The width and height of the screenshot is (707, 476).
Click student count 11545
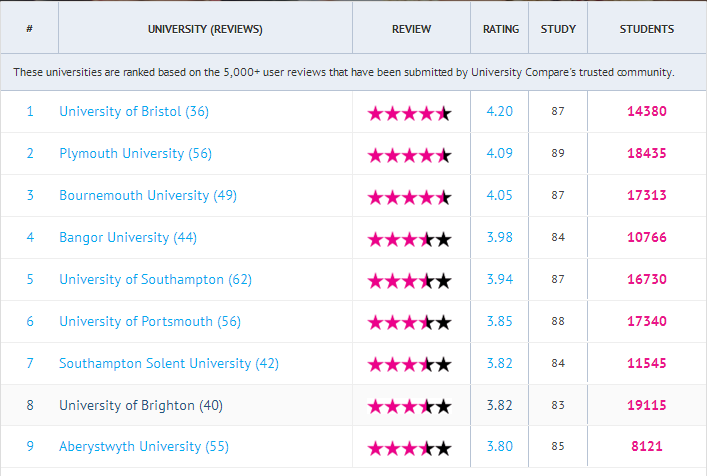click(x=647, y=363)
